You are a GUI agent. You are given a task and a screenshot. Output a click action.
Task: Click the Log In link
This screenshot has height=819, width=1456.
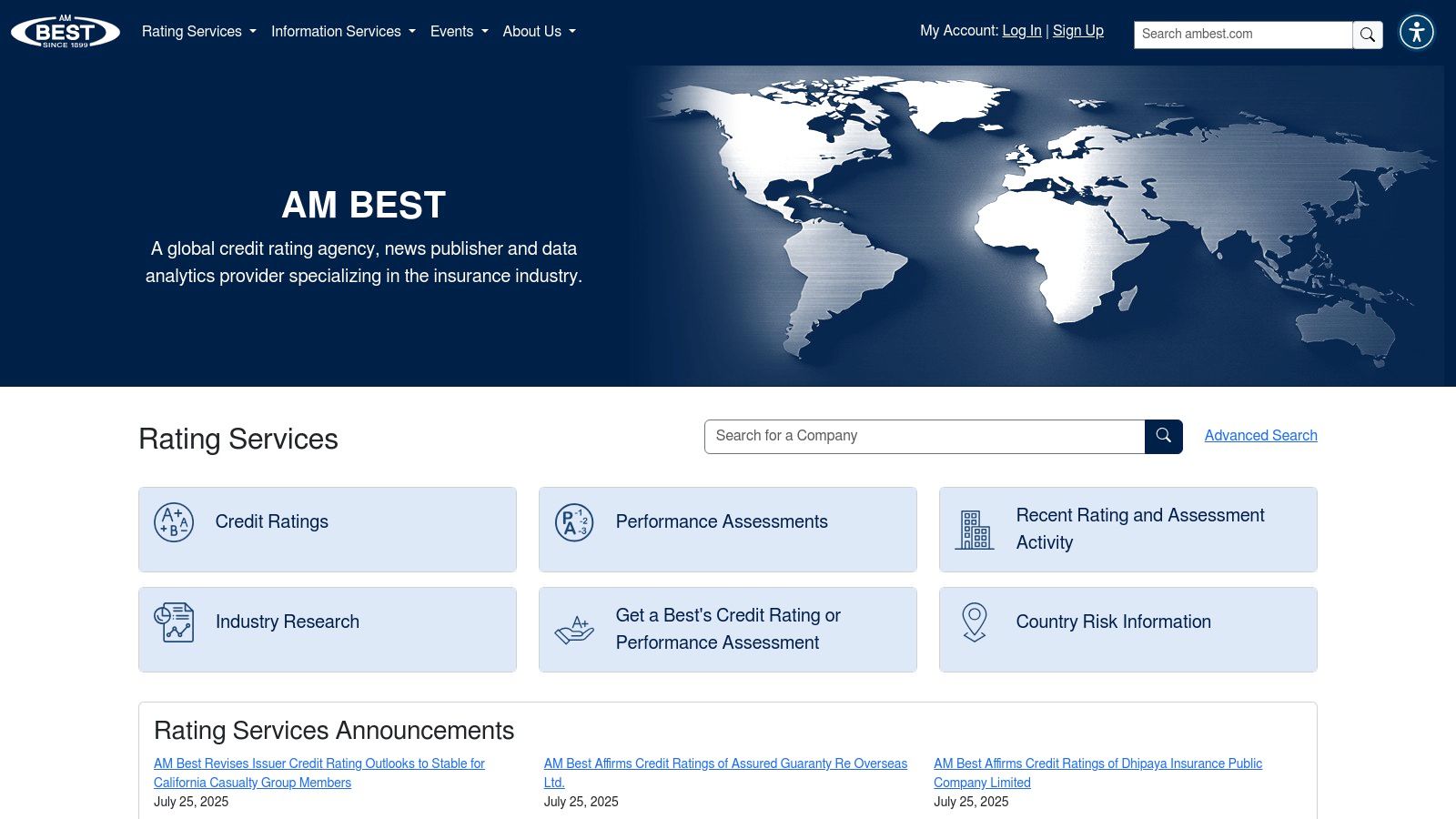click(1021, 31)
